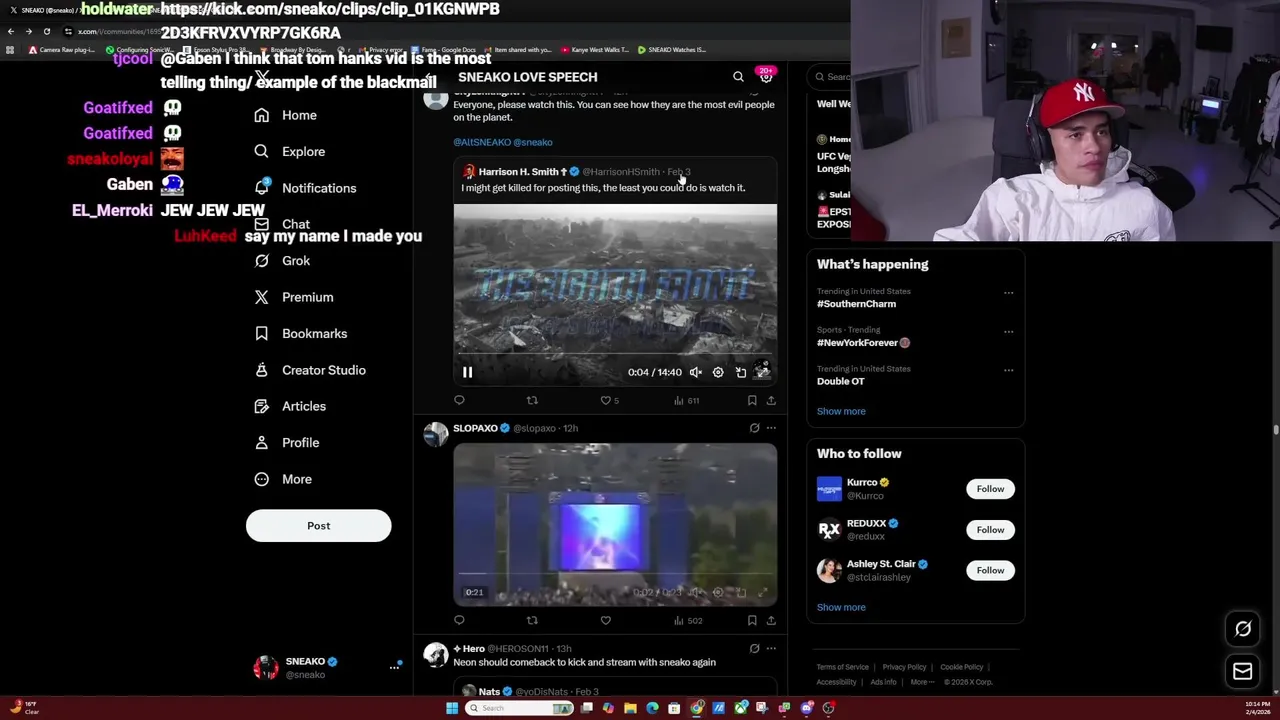View analytics showing 502 views
Viewport: 1280px width, 720px height.
pyautogui.click(x=688, y=620)
